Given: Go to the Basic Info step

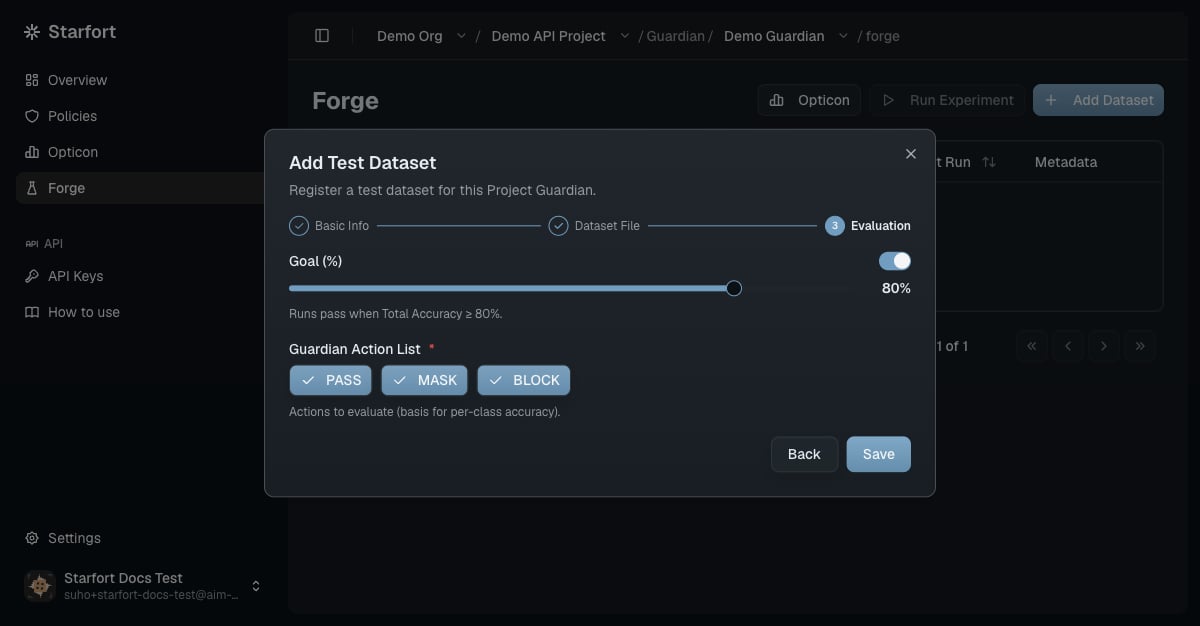Looking at the screenshot, I should 329,226.
